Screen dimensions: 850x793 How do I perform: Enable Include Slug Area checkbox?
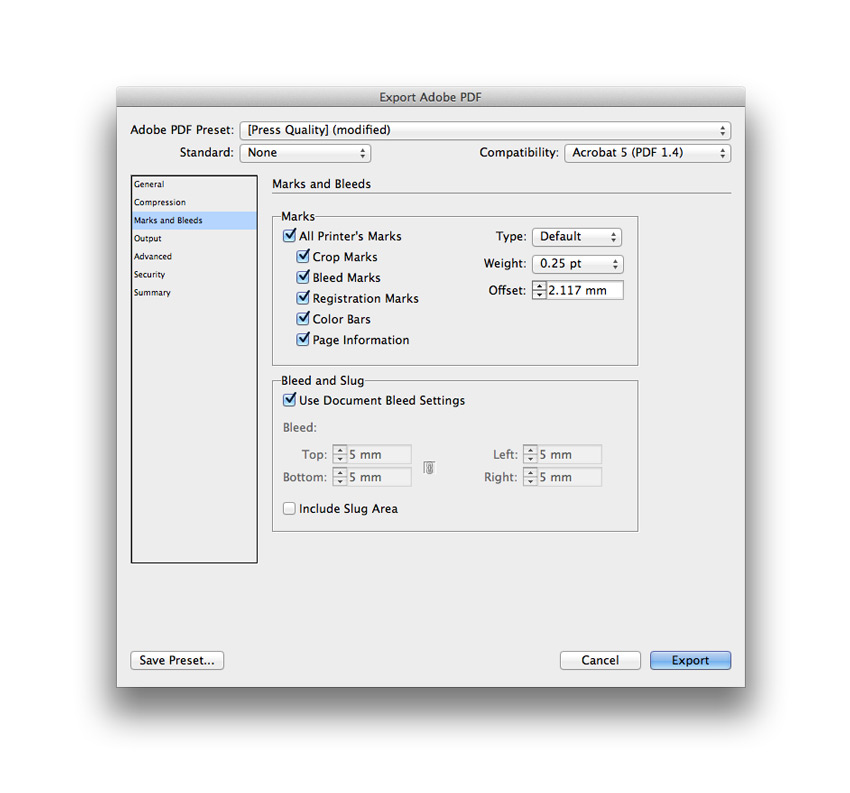pyautogui.click(x=289, y=509)
